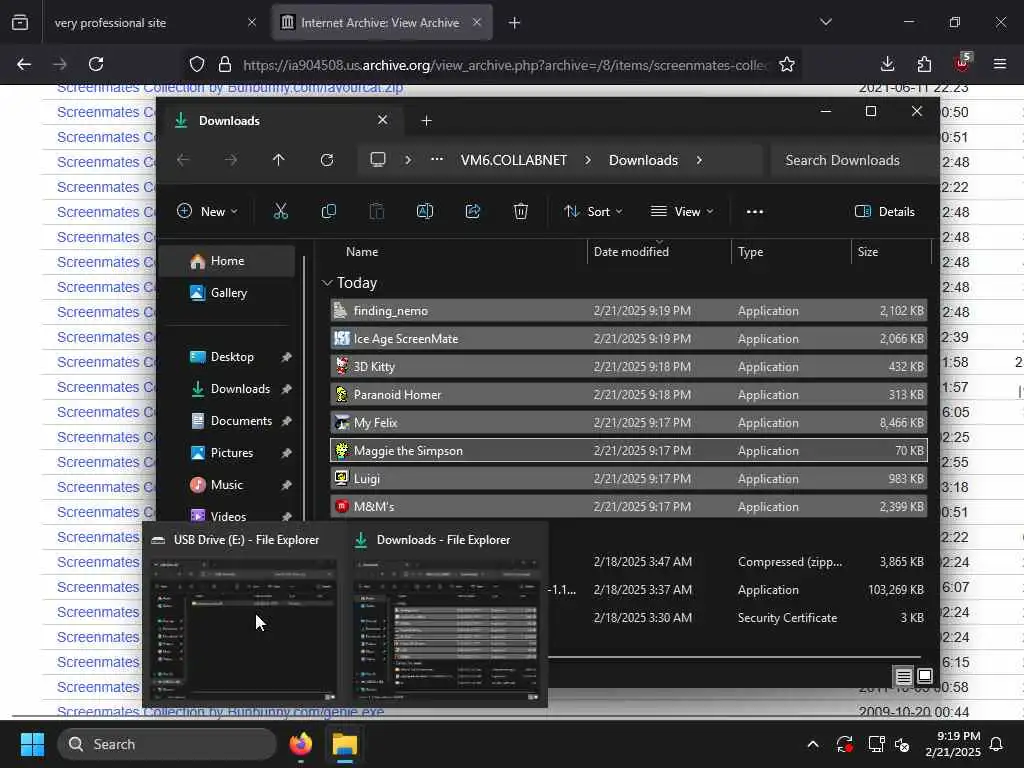Select the Paranoid Homer file
This screenshot has width=1024, height=768.
point(628,395)
